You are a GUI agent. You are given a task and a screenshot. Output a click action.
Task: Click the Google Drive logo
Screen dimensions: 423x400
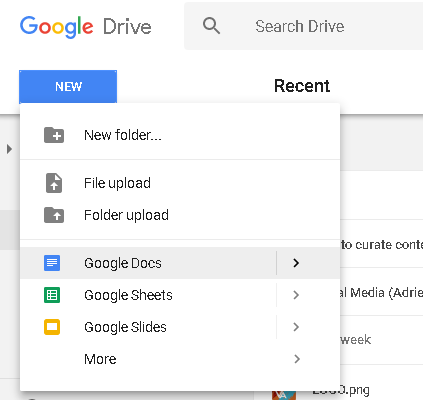click(86, 27)
